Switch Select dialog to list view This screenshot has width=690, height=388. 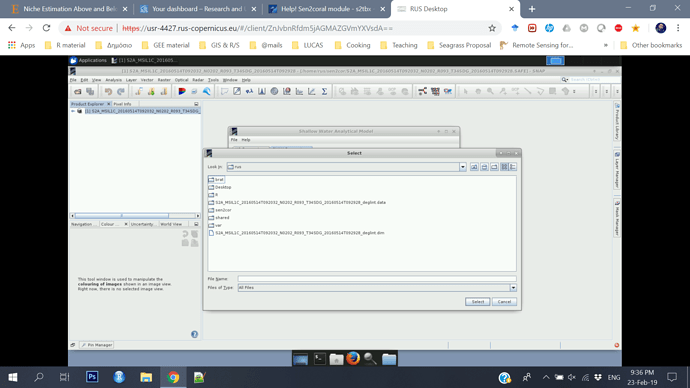click(x=504, y=167)
